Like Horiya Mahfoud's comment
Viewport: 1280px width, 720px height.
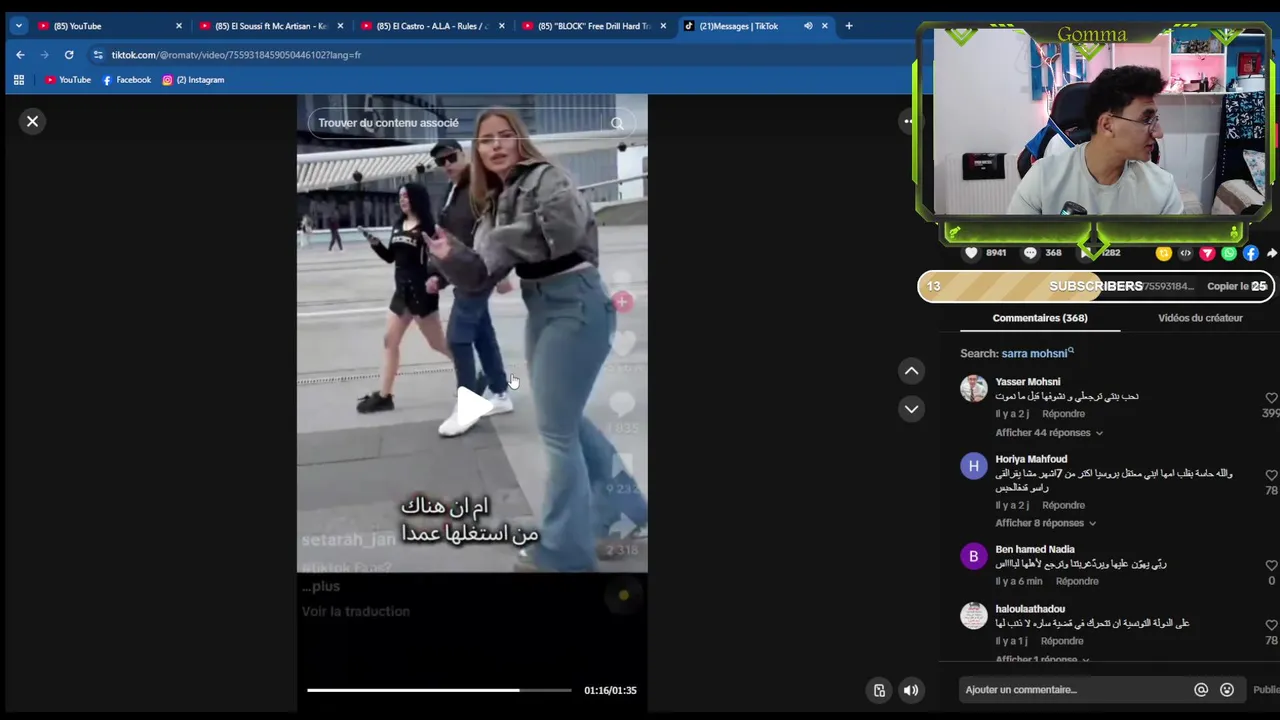point(1271,475)
